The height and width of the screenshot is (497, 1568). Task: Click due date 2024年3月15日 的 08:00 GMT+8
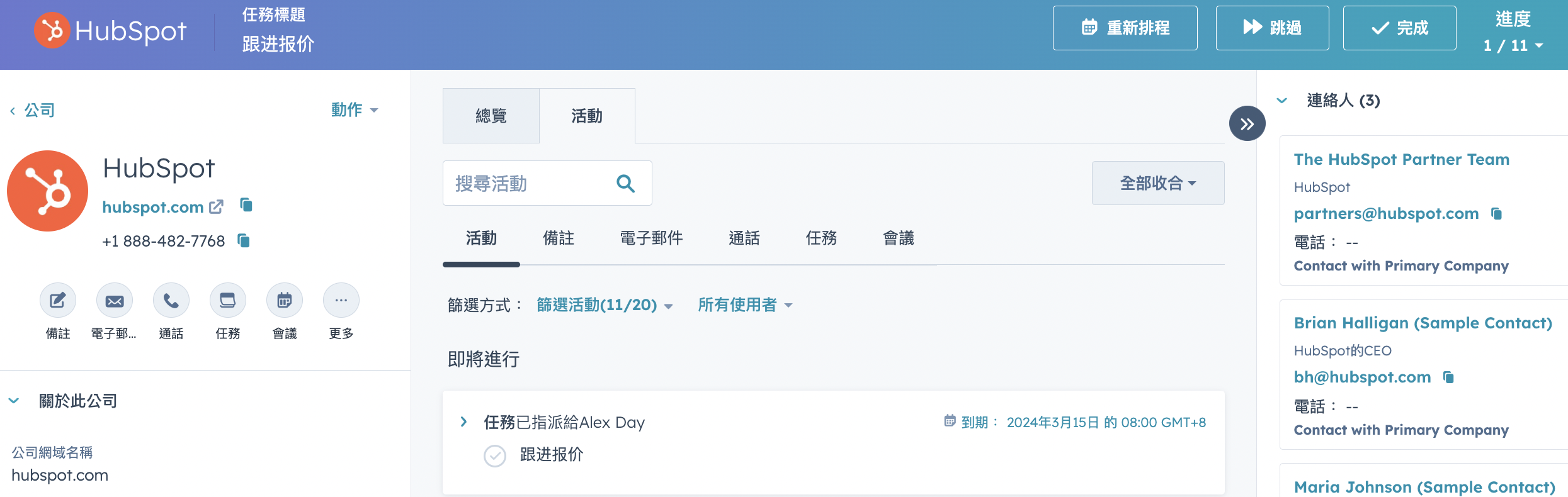1106,422
